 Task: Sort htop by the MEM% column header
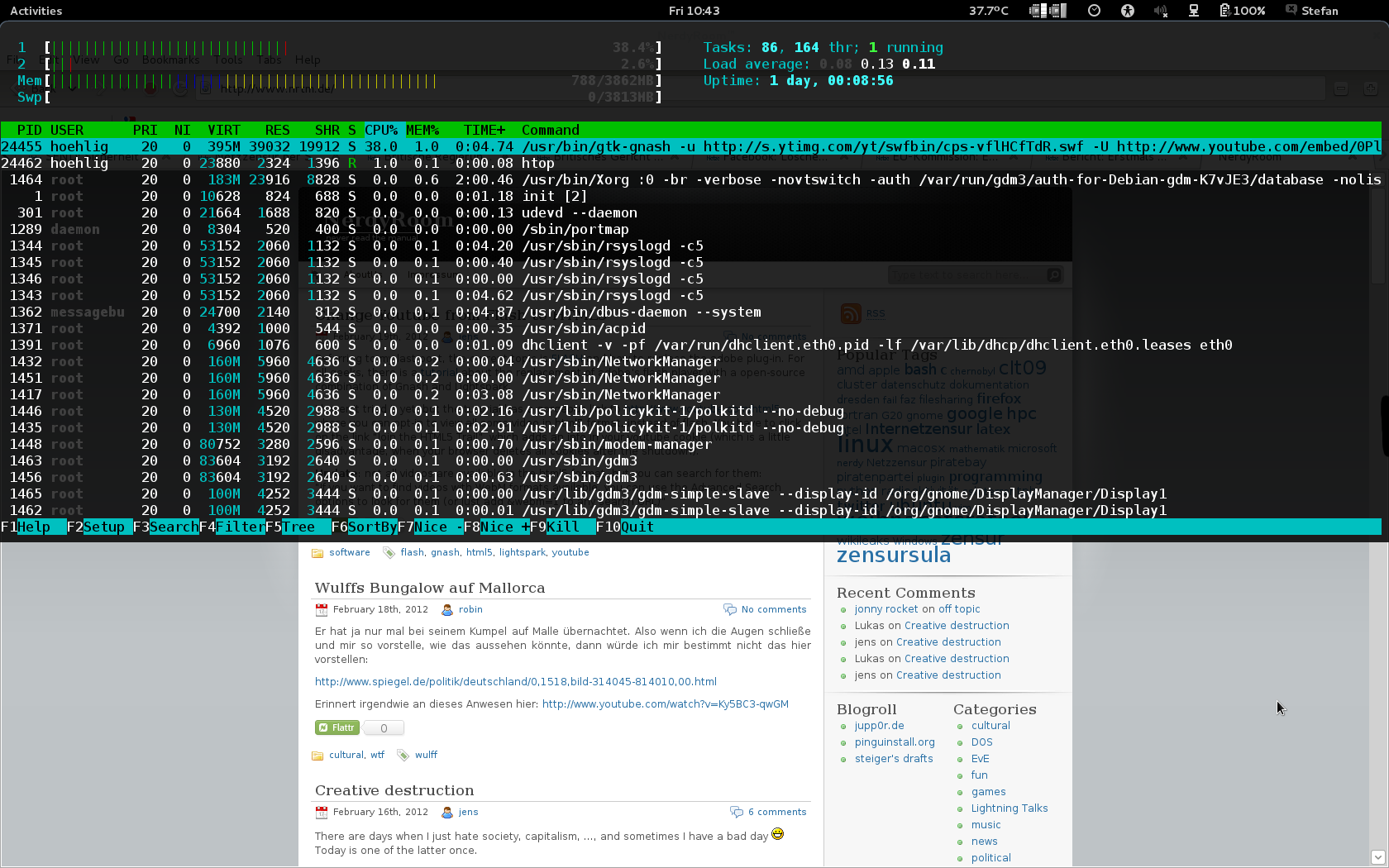pyautogui.click(x=422, y=130)
